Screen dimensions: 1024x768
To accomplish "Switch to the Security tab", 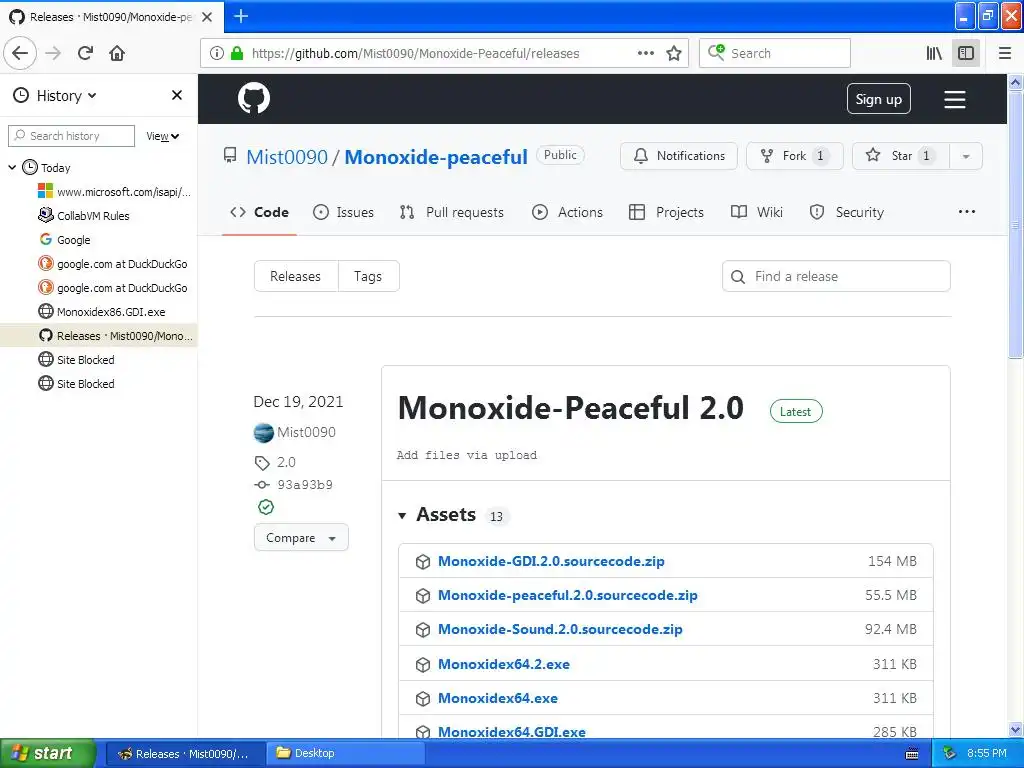I will [846, 212].
